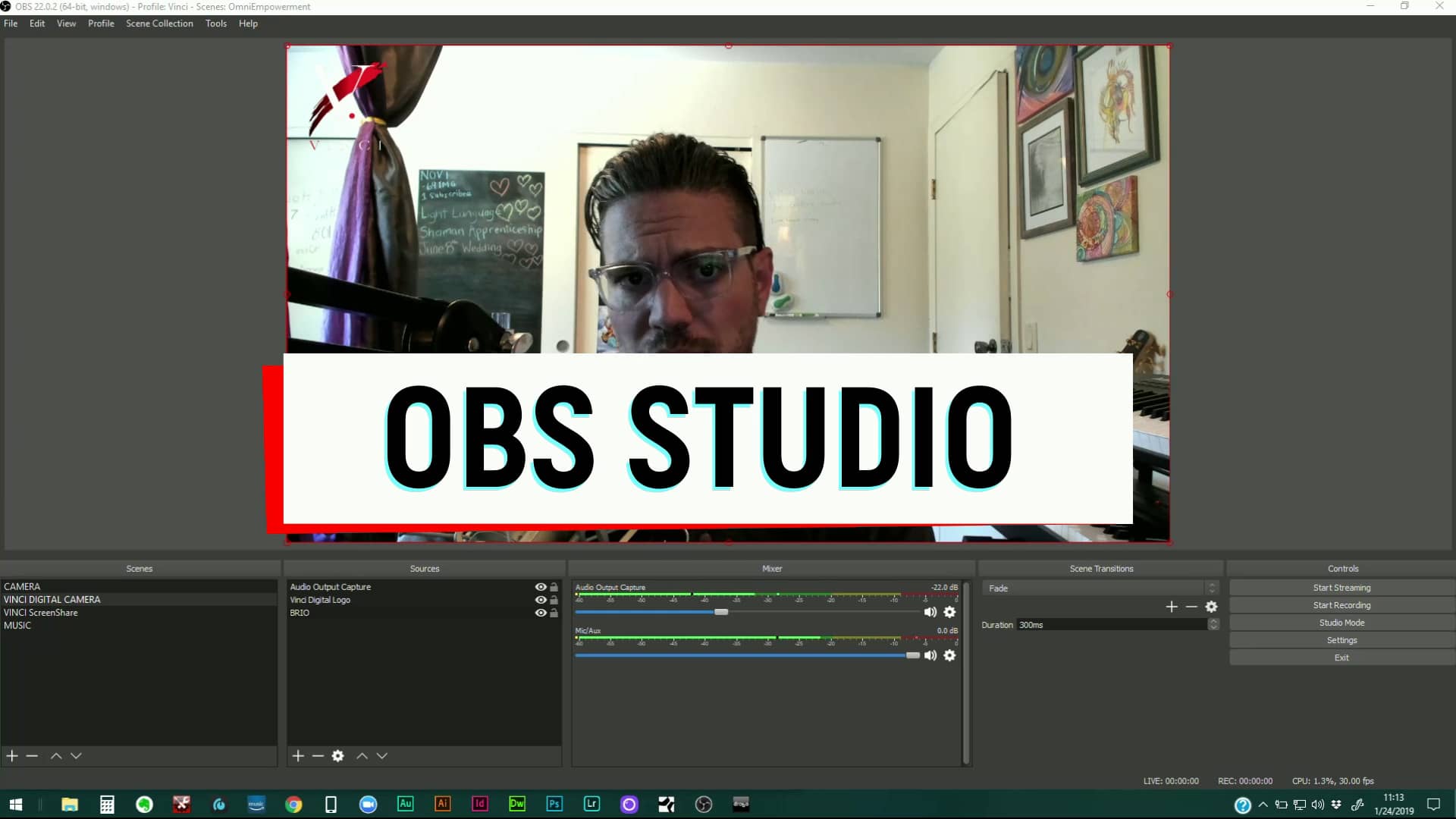Open scene transition properties gear
Image resolution: width=1456 pixels, height=819 pixels.
coord(1210,607)
